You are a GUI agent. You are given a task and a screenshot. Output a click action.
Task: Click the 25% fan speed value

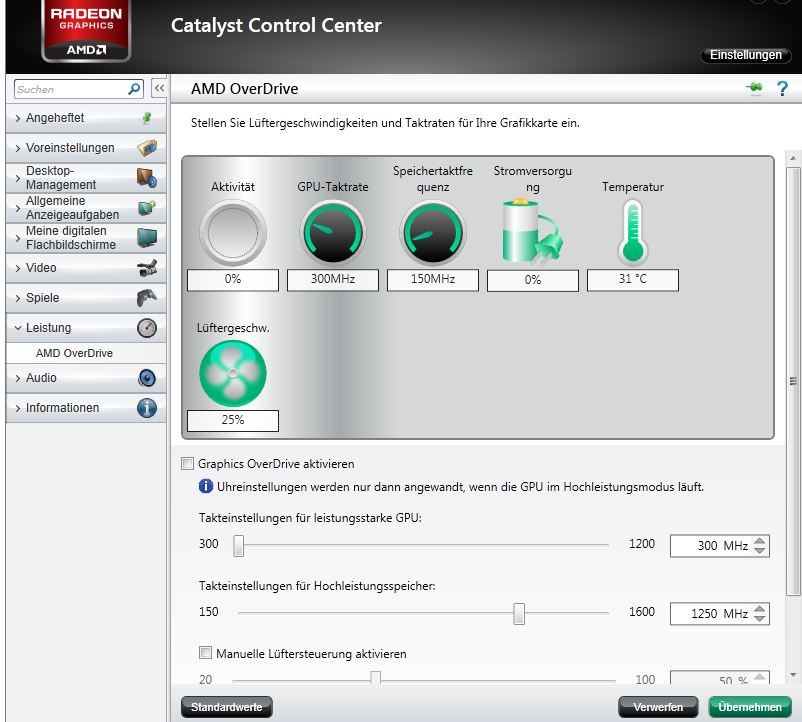(x=233, y=420)
